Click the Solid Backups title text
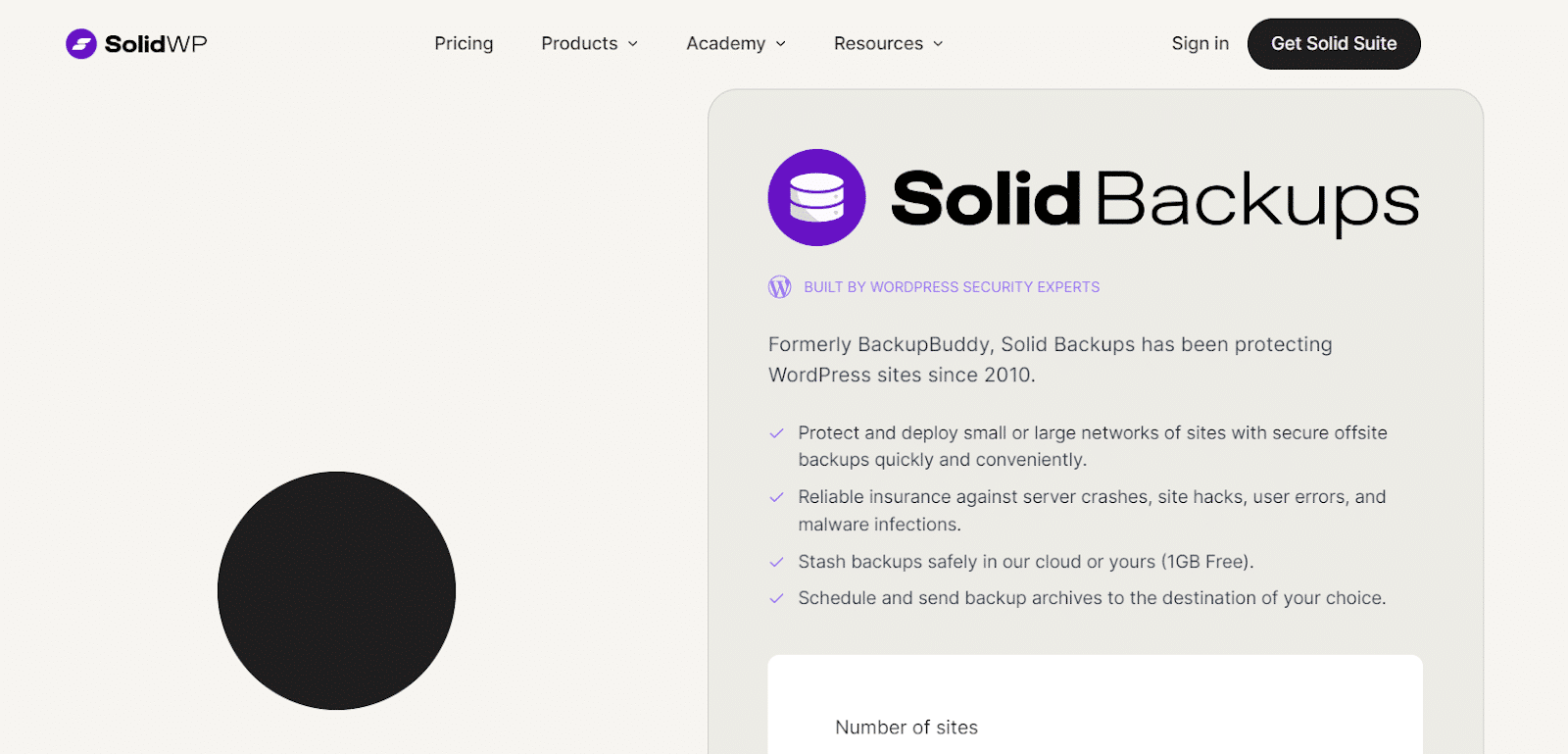1568x754 pixels. point(1154,198)
